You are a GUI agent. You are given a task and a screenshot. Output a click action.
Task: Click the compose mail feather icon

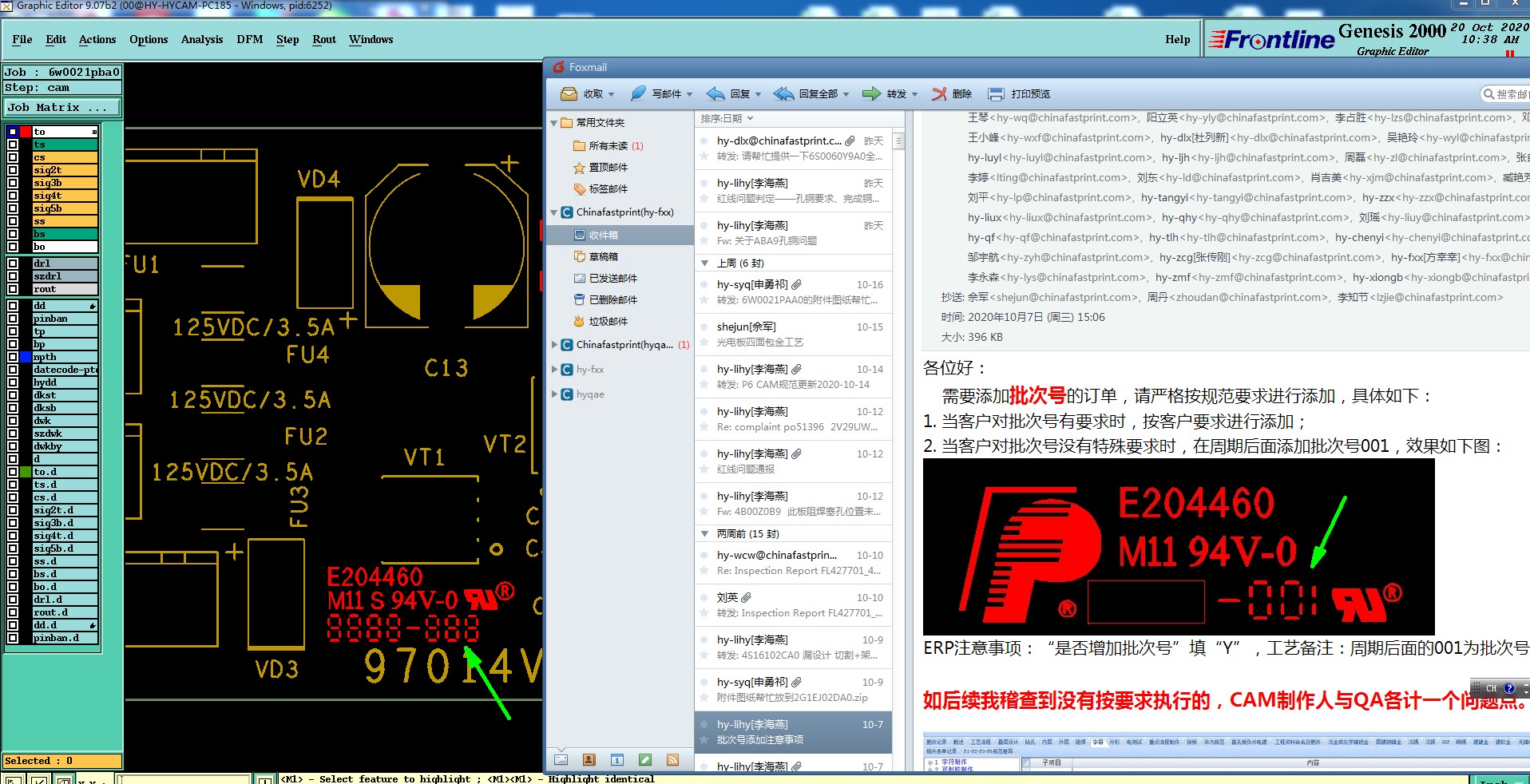pos(637,94)
